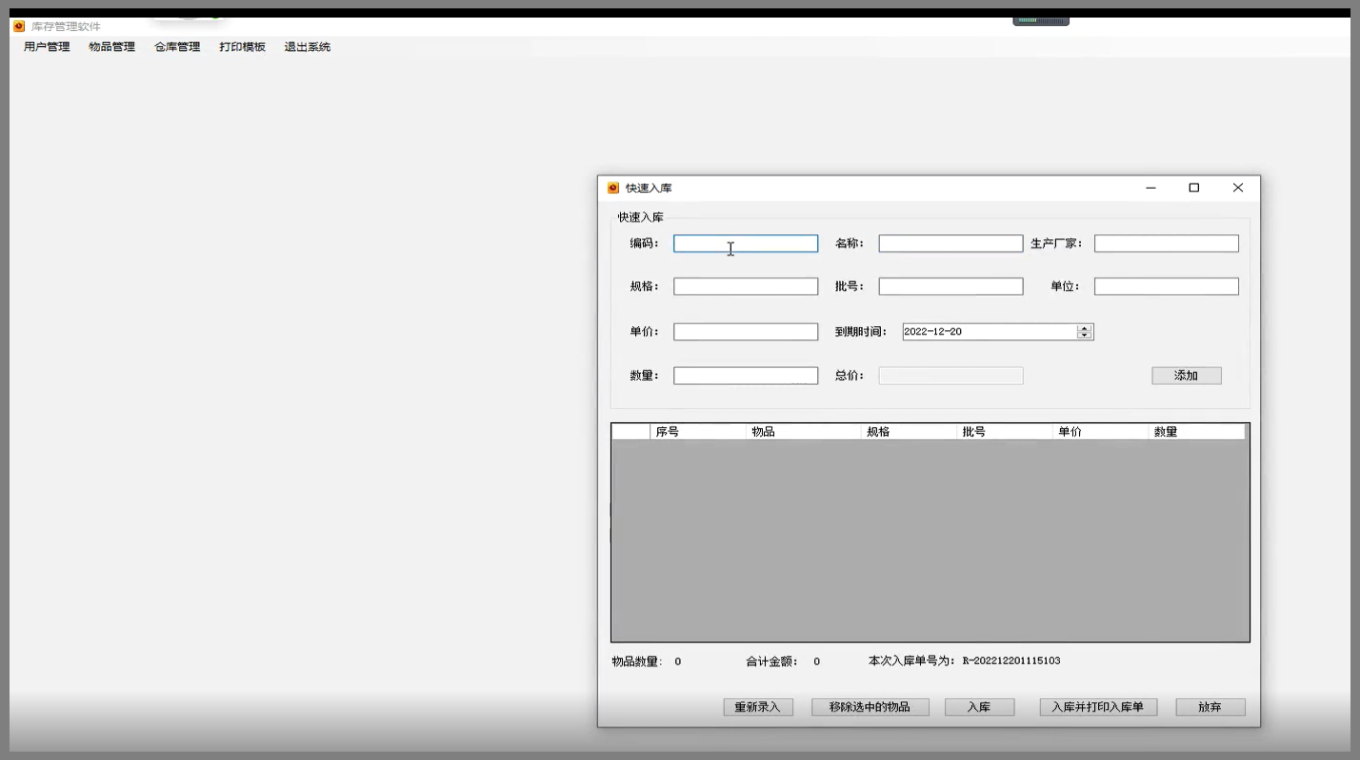Open the 仓库管理 menu
The height and width of the screenshot is (760, 1360).
177,47
